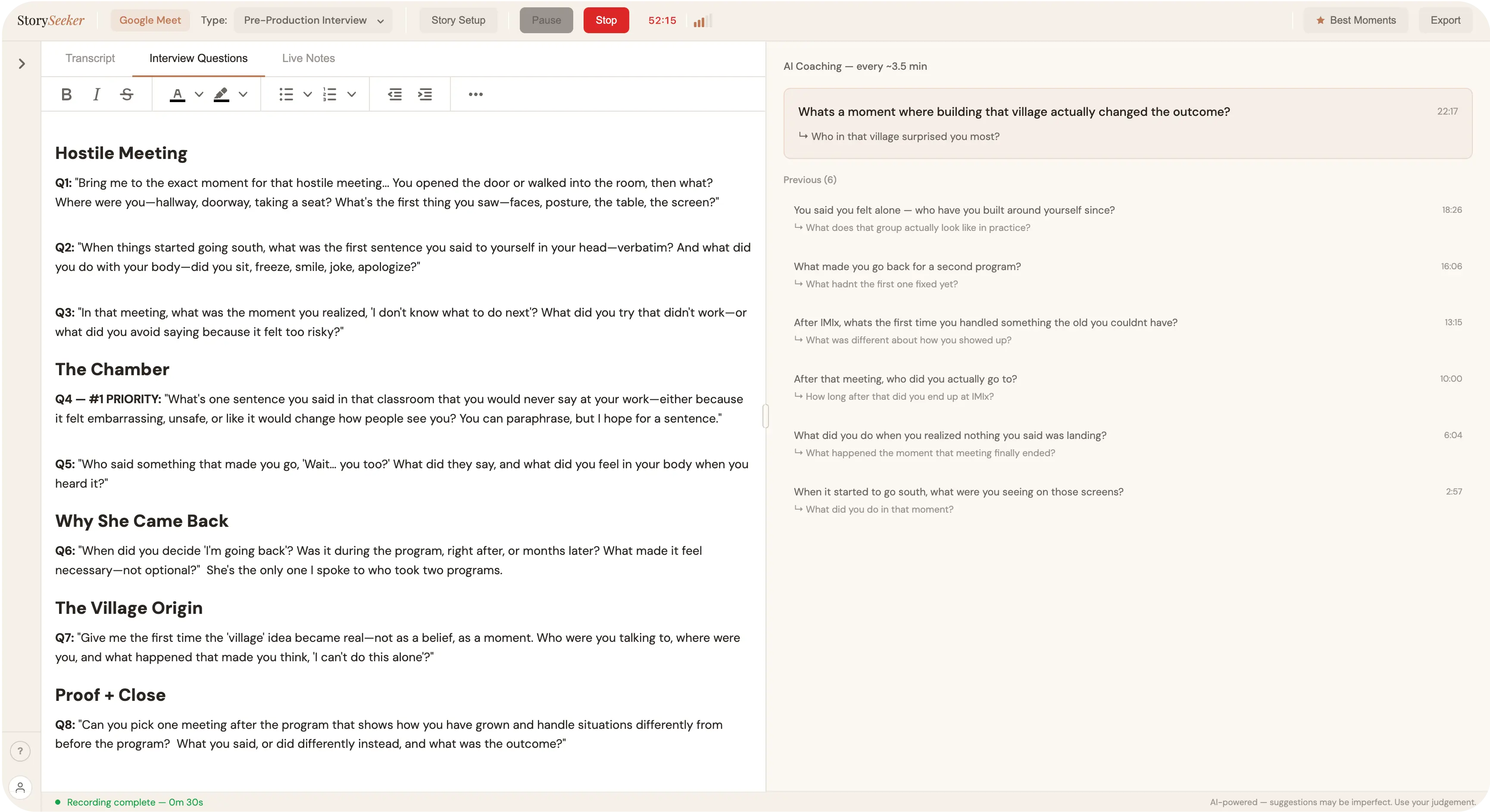Open more formatting options
Image resolution: width=1490 pixels, height=812 pixels.
[475, 94]
